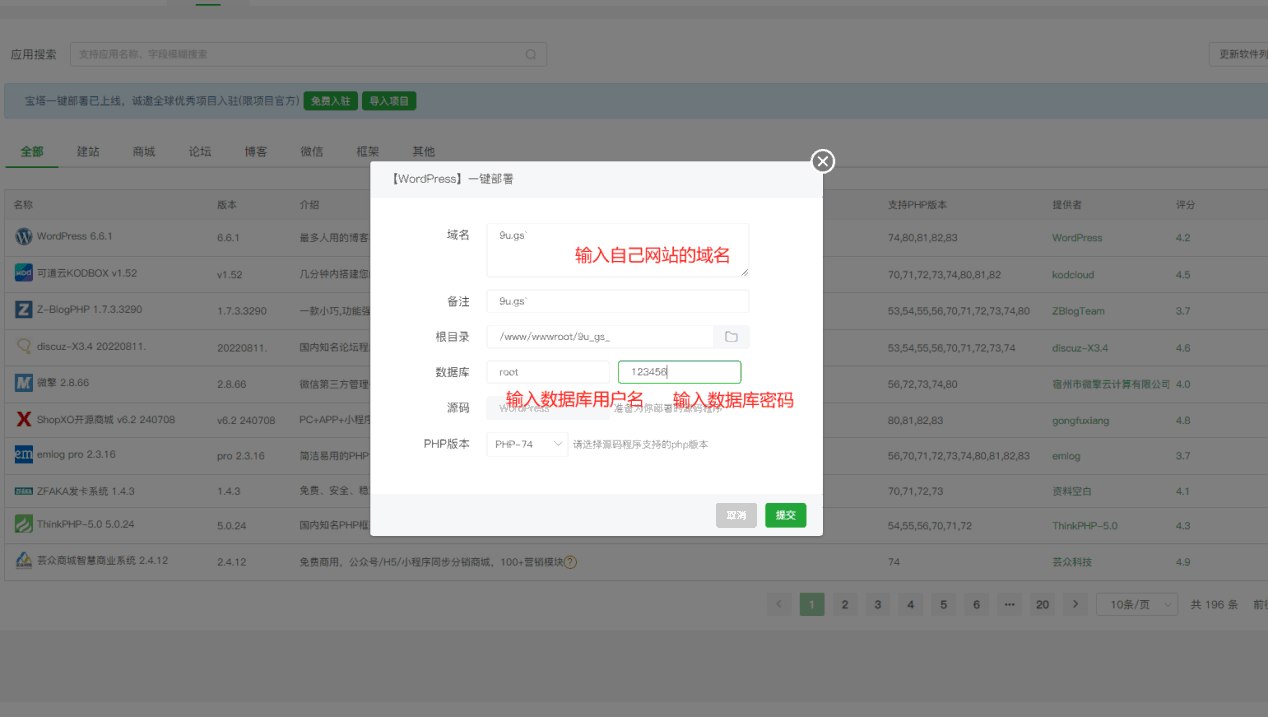This screenshot has width=1268, height=717.
Task: Open 芸众科技 provider link
Action: pos(1072,562)
